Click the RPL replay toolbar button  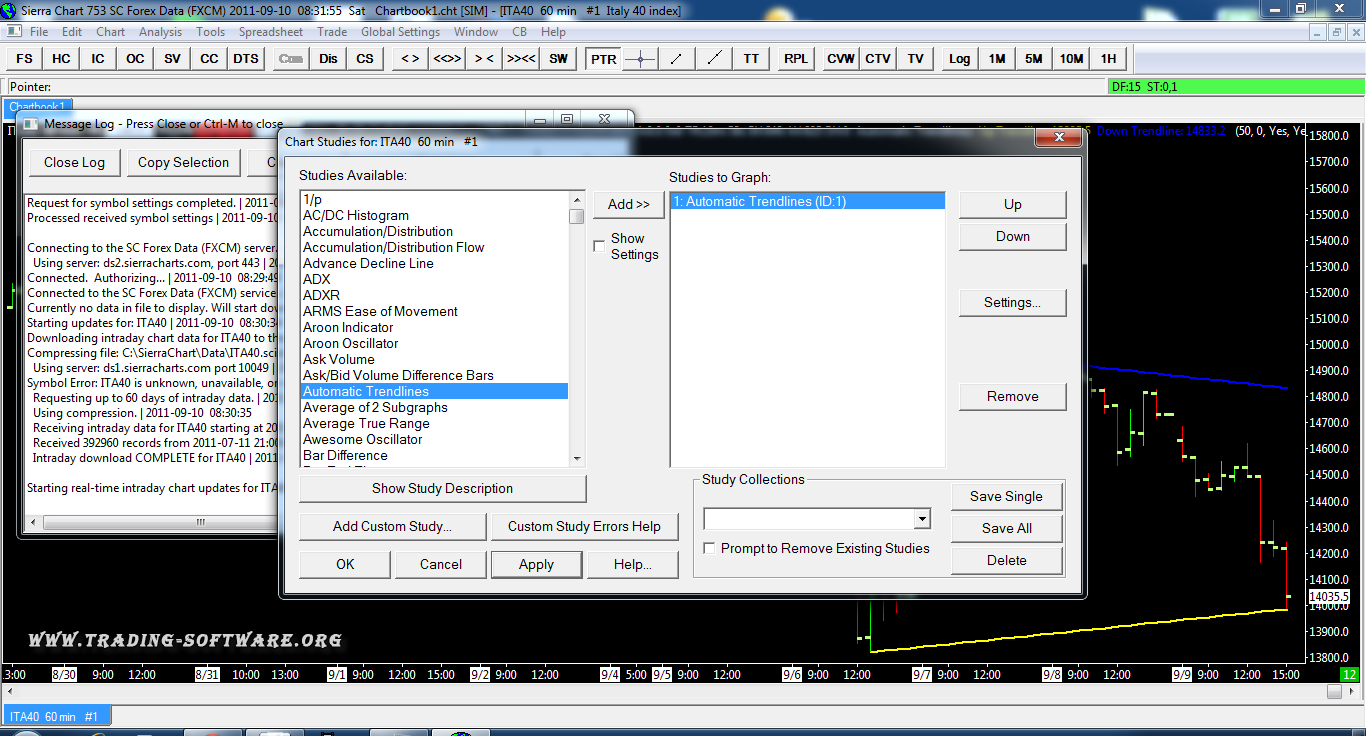point(796,59)
